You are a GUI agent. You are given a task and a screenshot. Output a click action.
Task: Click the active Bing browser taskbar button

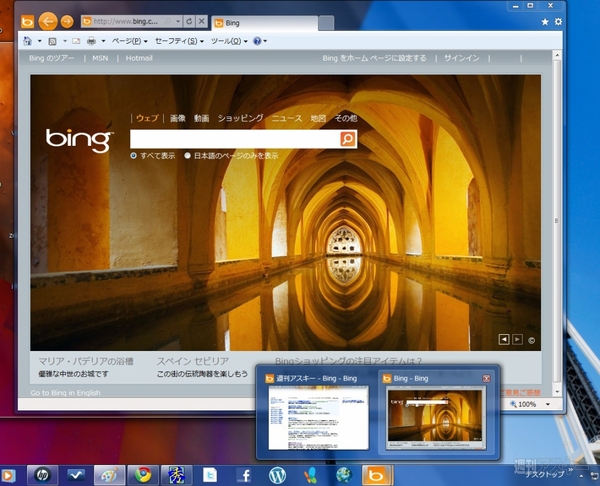(377, 475)
